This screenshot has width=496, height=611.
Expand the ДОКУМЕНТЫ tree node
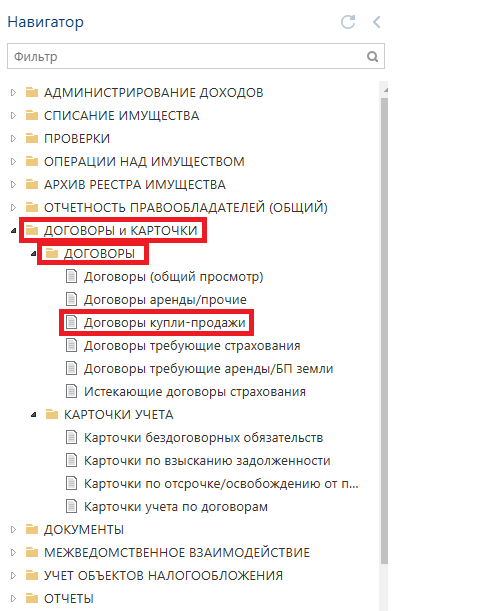(13, 530)
